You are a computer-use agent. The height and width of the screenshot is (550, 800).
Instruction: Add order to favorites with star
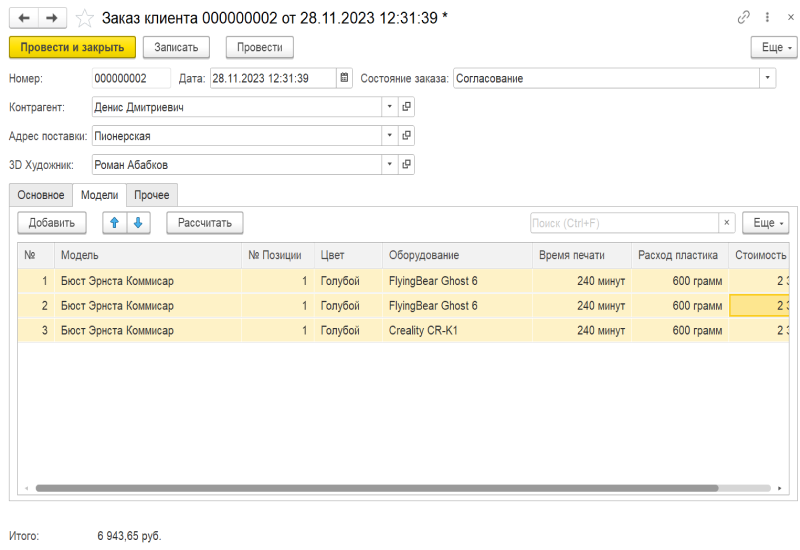pos(84,18)
